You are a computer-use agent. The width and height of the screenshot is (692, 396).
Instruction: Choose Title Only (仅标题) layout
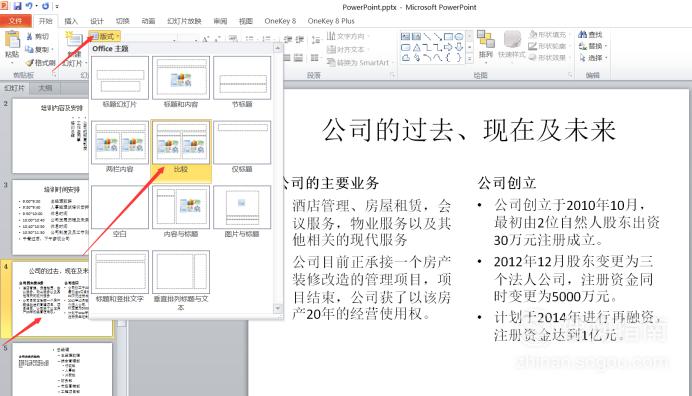point(242,147)
